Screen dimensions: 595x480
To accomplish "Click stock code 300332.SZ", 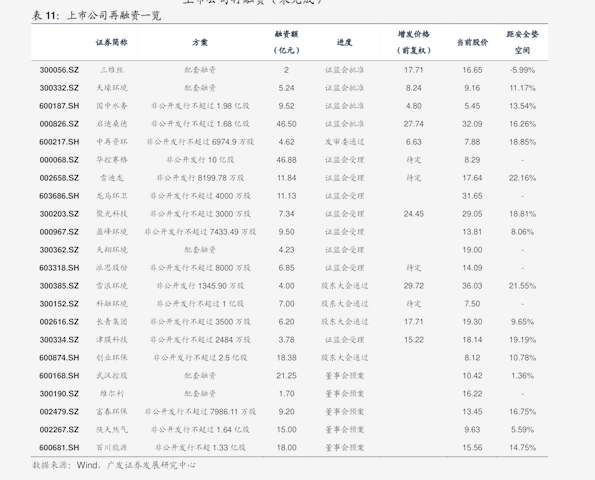I will (x=59, y=88).
